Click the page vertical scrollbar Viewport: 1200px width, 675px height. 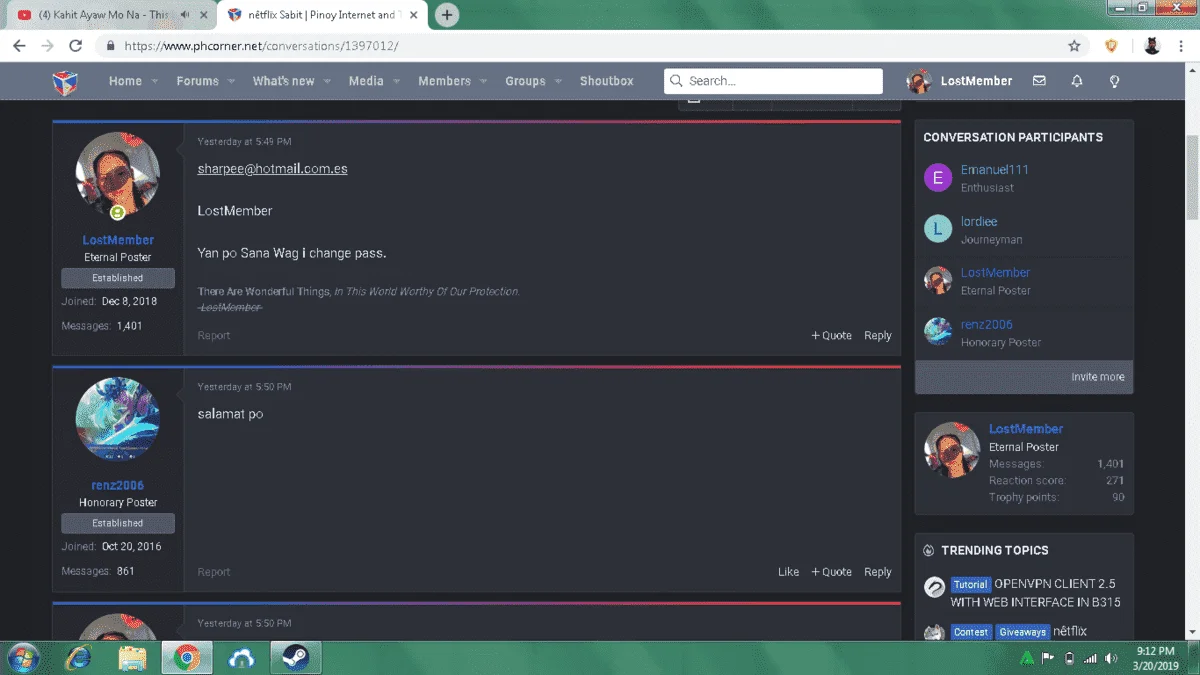click(1192, 180)
